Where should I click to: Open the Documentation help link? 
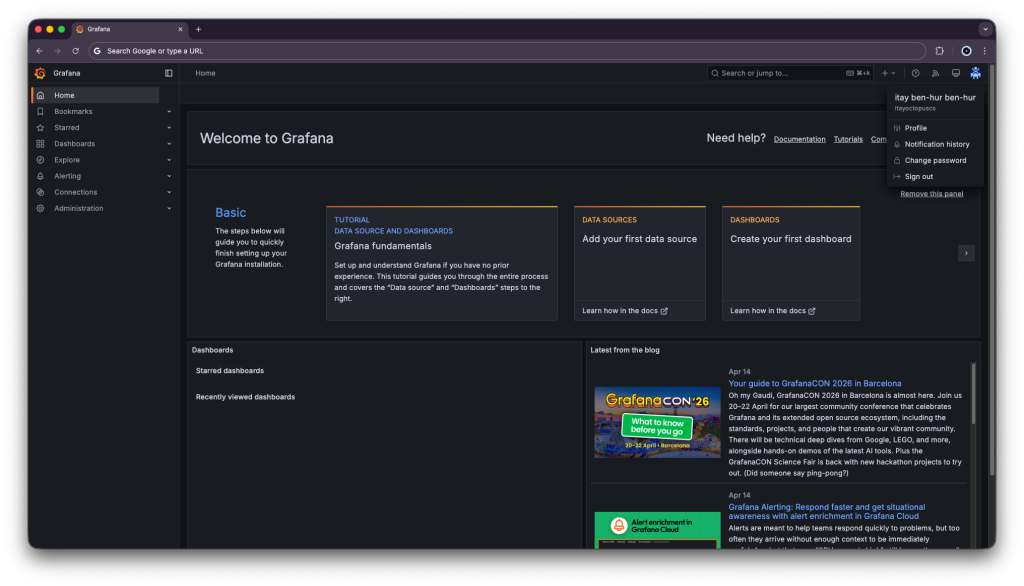coord(799,139)
